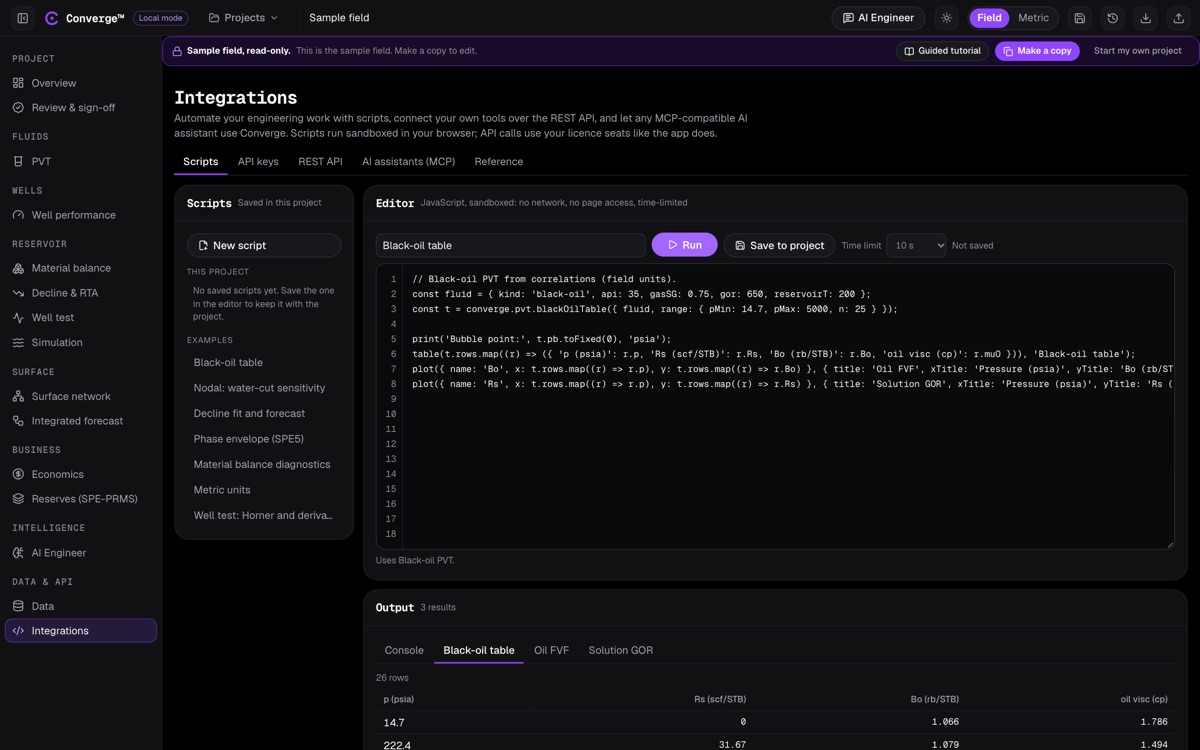1200x750 pixels.
Task: Open the Guided tutorial
Action: click(942, 51)
